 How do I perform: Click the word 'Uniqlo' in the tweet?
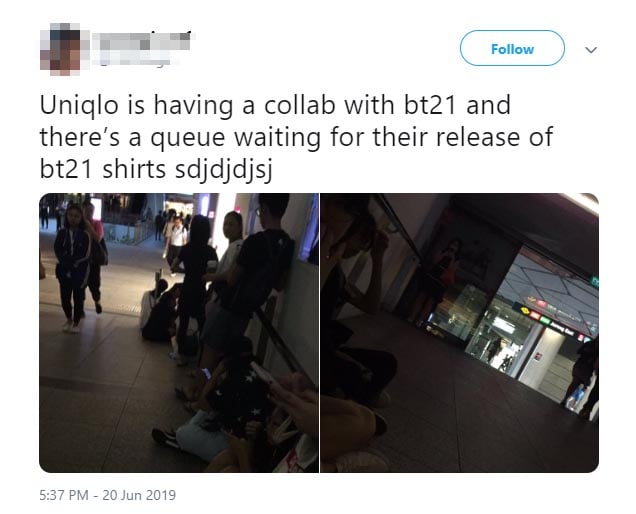point(80,105)
